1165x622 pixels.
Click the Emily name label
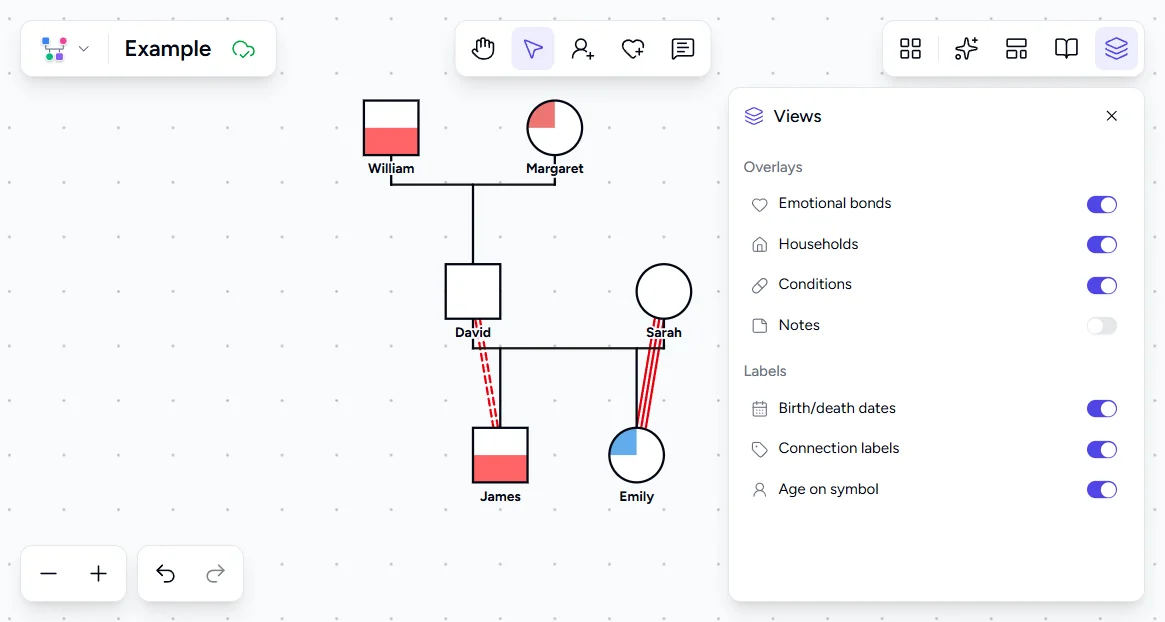637,496
